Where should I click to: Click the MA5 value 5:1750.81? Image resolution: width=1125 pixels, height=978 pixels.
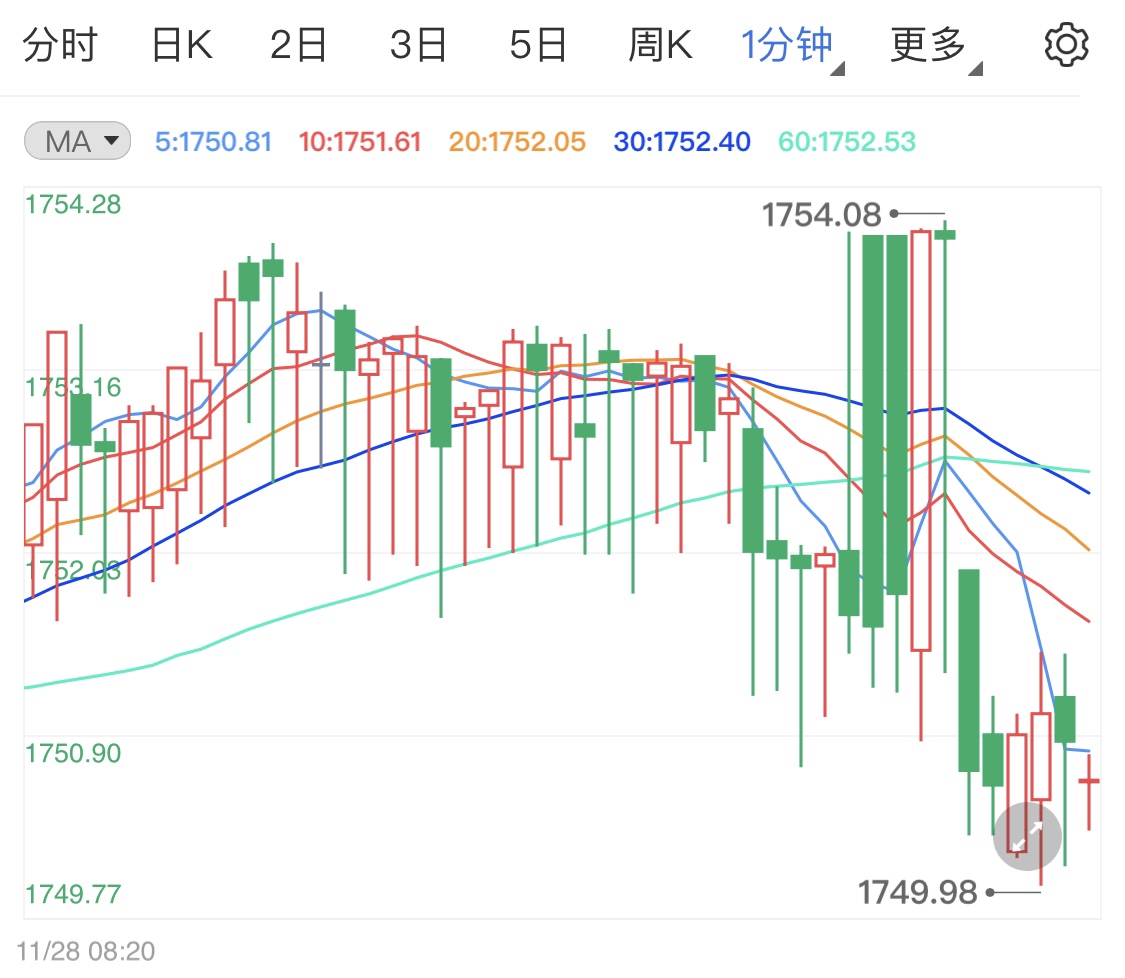coord(214,142)
